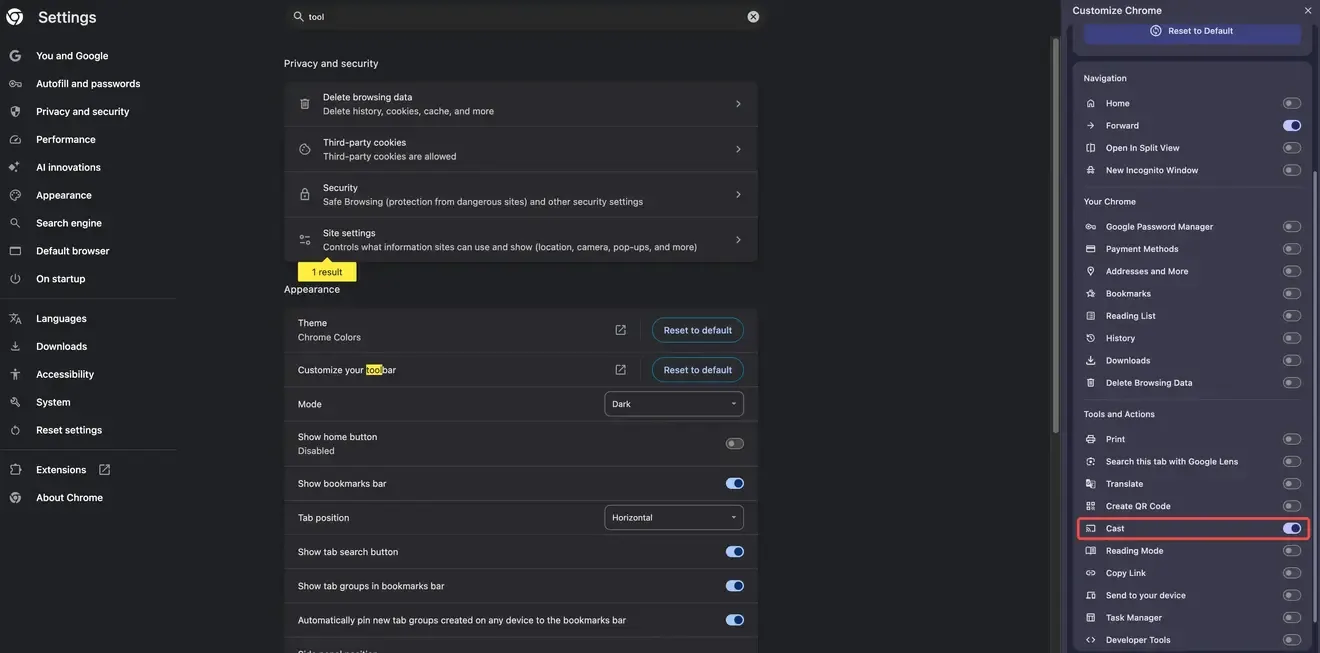Enable the Copy Link toolbar toggle

pos(1292,573)
